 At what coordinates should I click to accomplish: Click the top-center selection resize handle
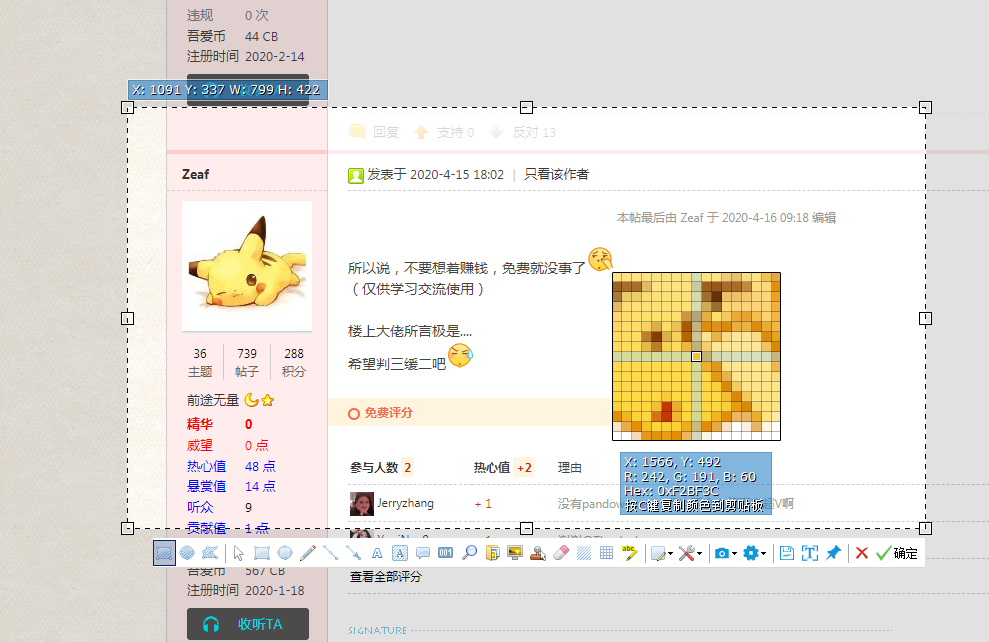coord(527,107)
